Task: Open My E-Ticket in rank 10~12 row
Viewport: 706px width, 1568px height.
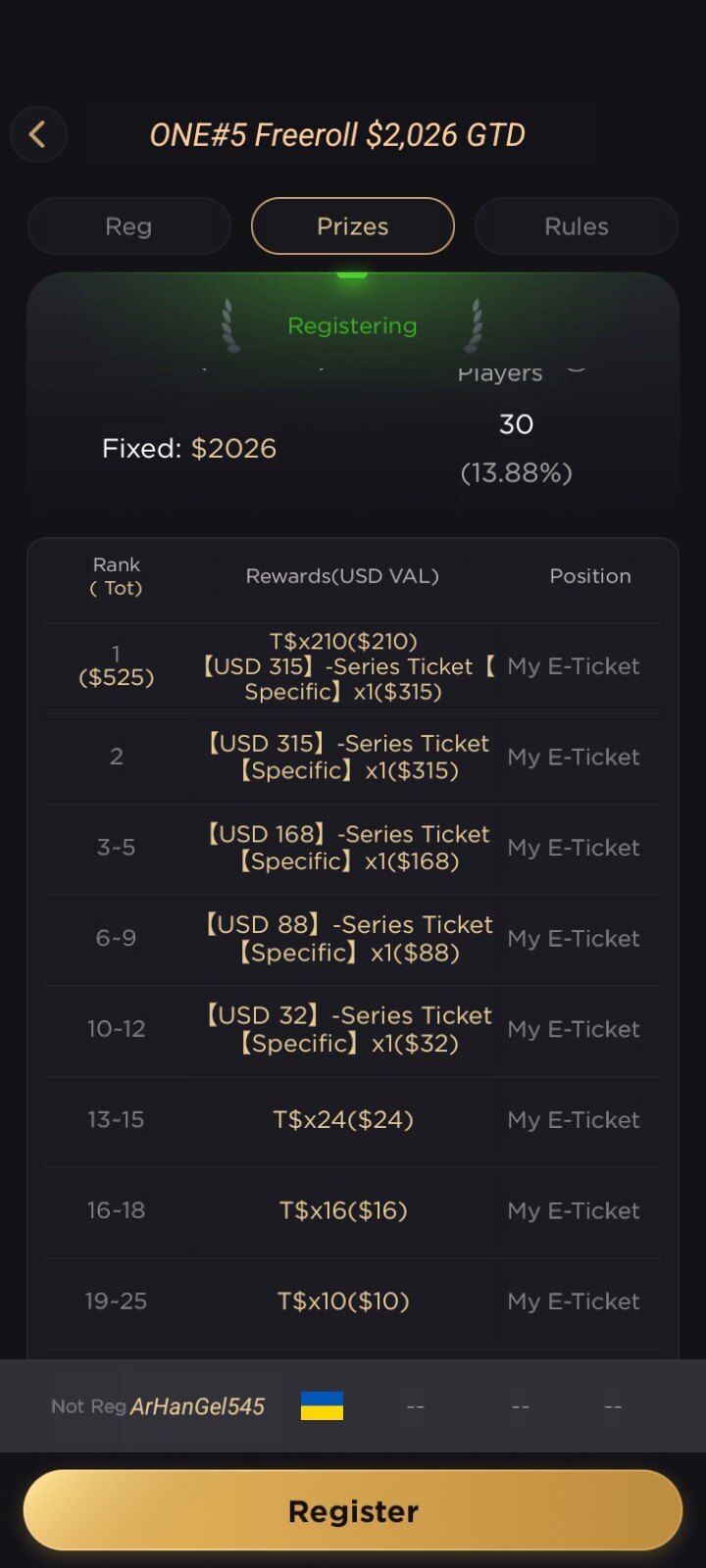Action: pos(574,1029)
